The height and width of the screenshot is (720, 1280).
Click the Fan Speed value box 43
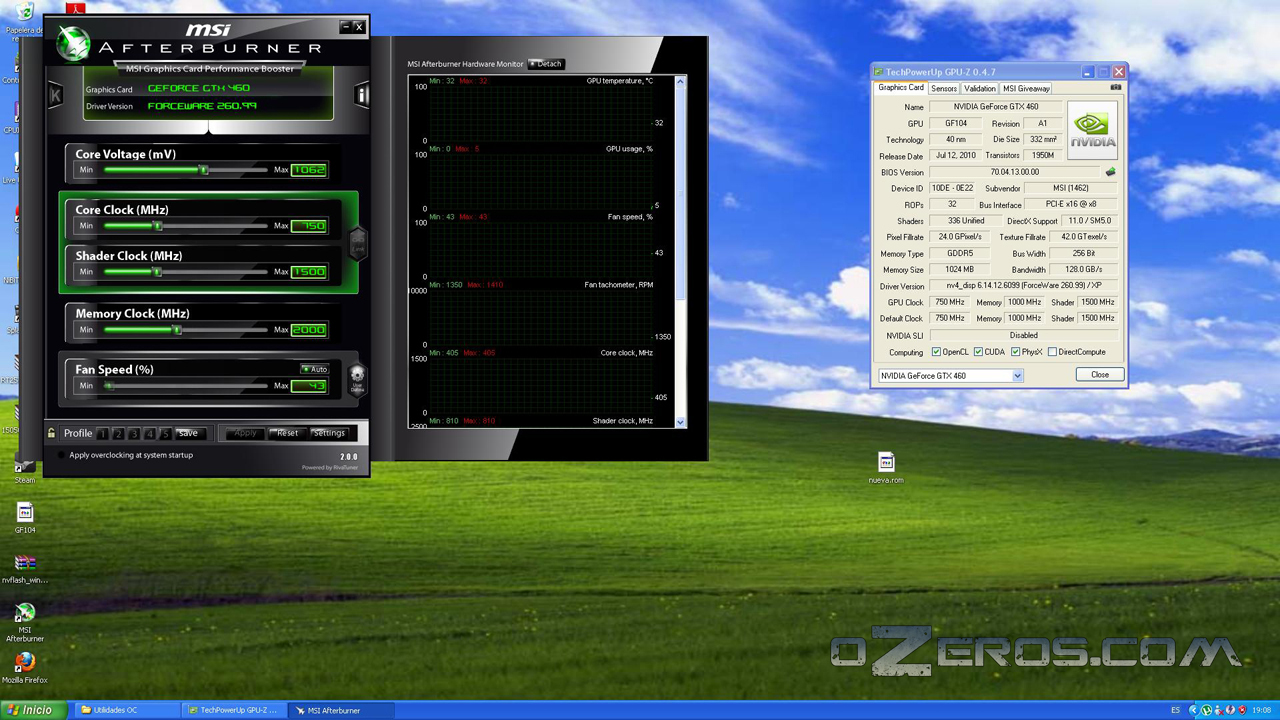click(x=309, y=386)
